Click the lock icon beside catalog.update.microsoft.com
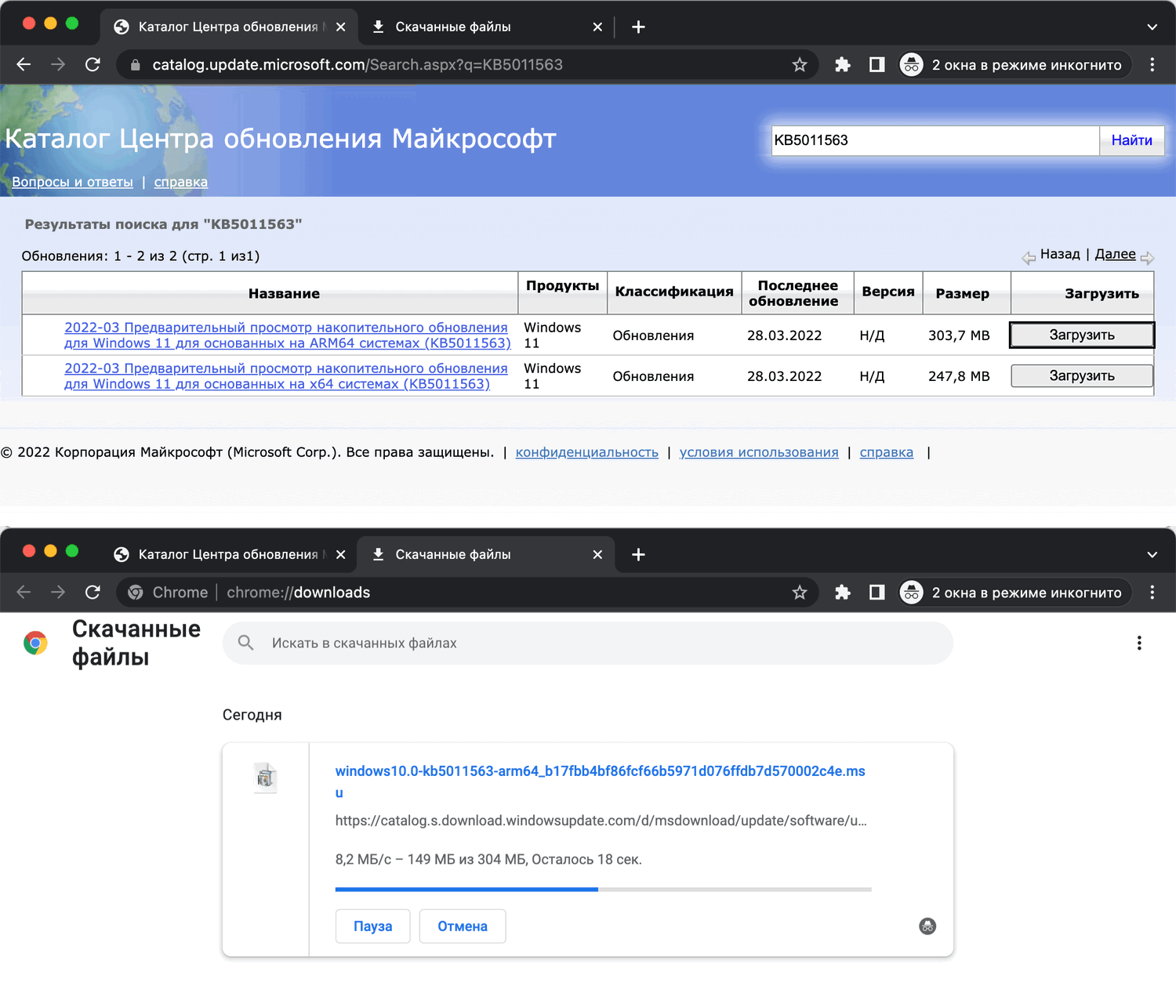The height and width of the screenshot is (1008, 1176). coord(135,64)
